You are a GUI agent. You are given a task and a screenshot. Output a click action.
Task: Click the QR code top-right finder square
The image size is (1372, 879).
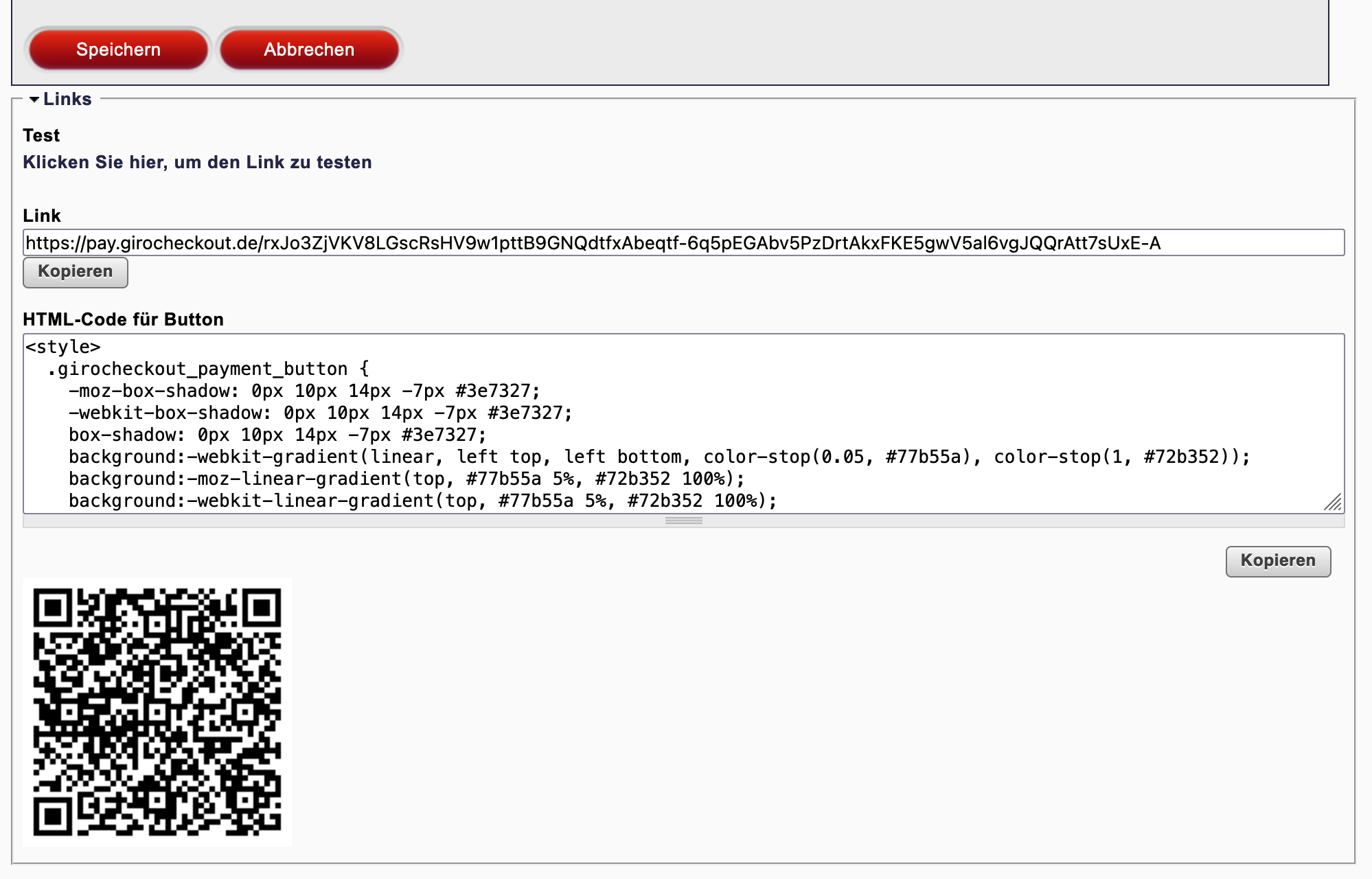click(261, 608)
